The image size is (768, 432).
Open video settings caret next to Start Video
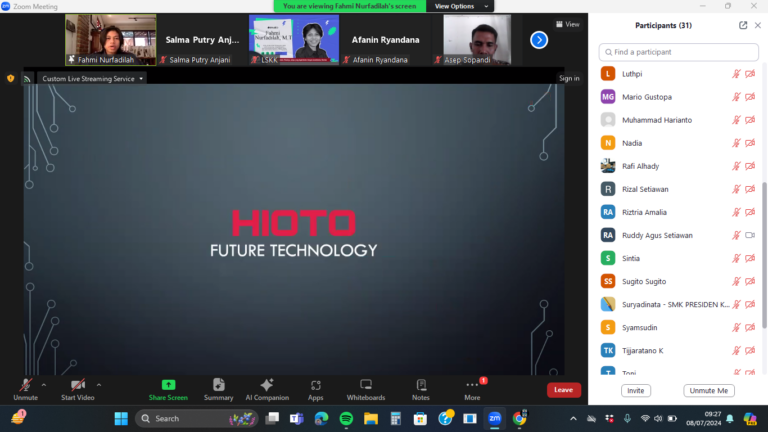(99, 385)
